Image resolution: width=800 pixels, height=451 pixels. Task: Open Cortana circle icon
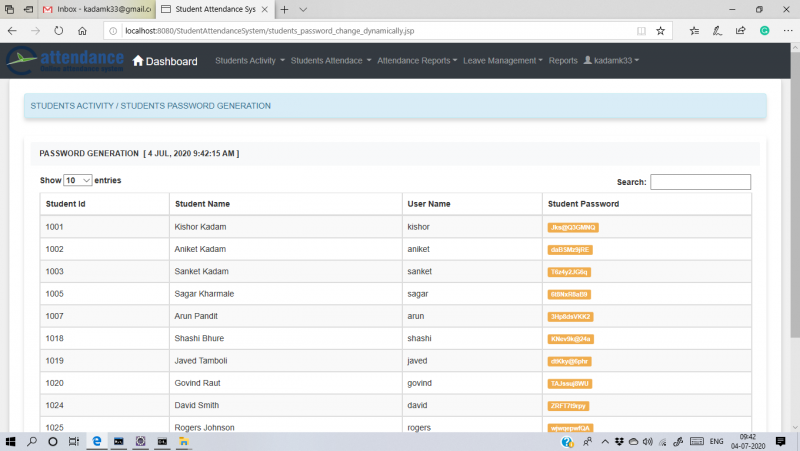tap(53, 441)
